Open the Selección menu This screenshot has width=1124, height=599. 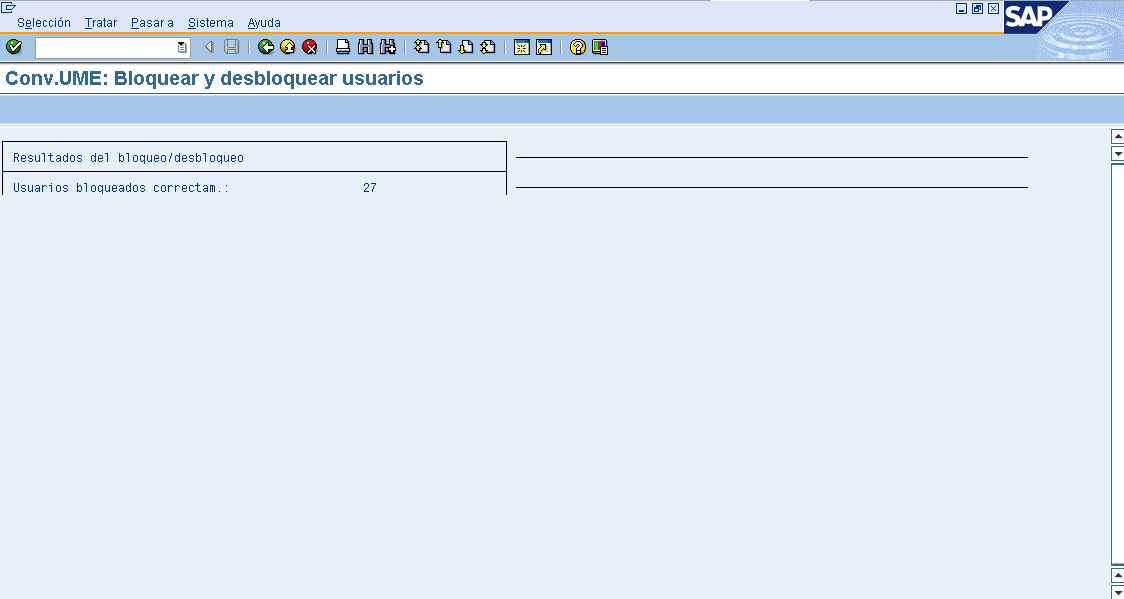tap(44, 22)
